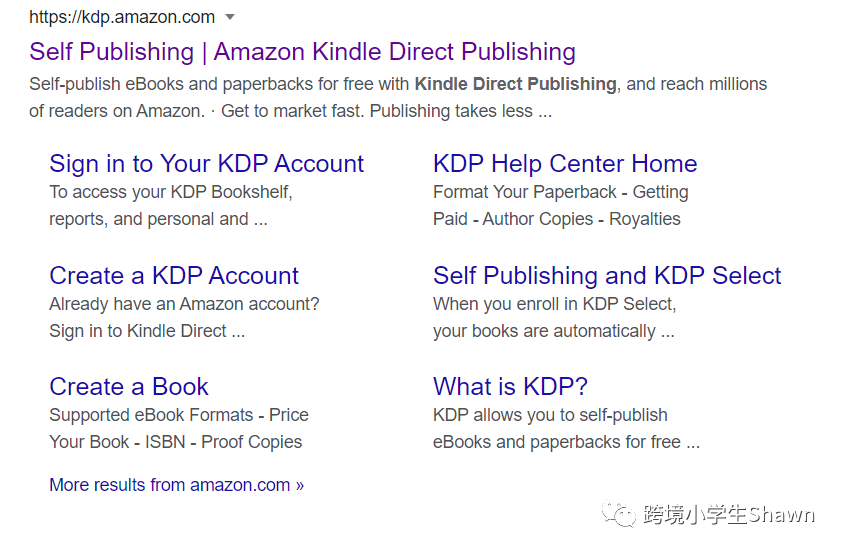Click Already have an Amazon account? text
The width and height of the screenshot is (843, 552).
pyautogui.click(x=184, y=304)
